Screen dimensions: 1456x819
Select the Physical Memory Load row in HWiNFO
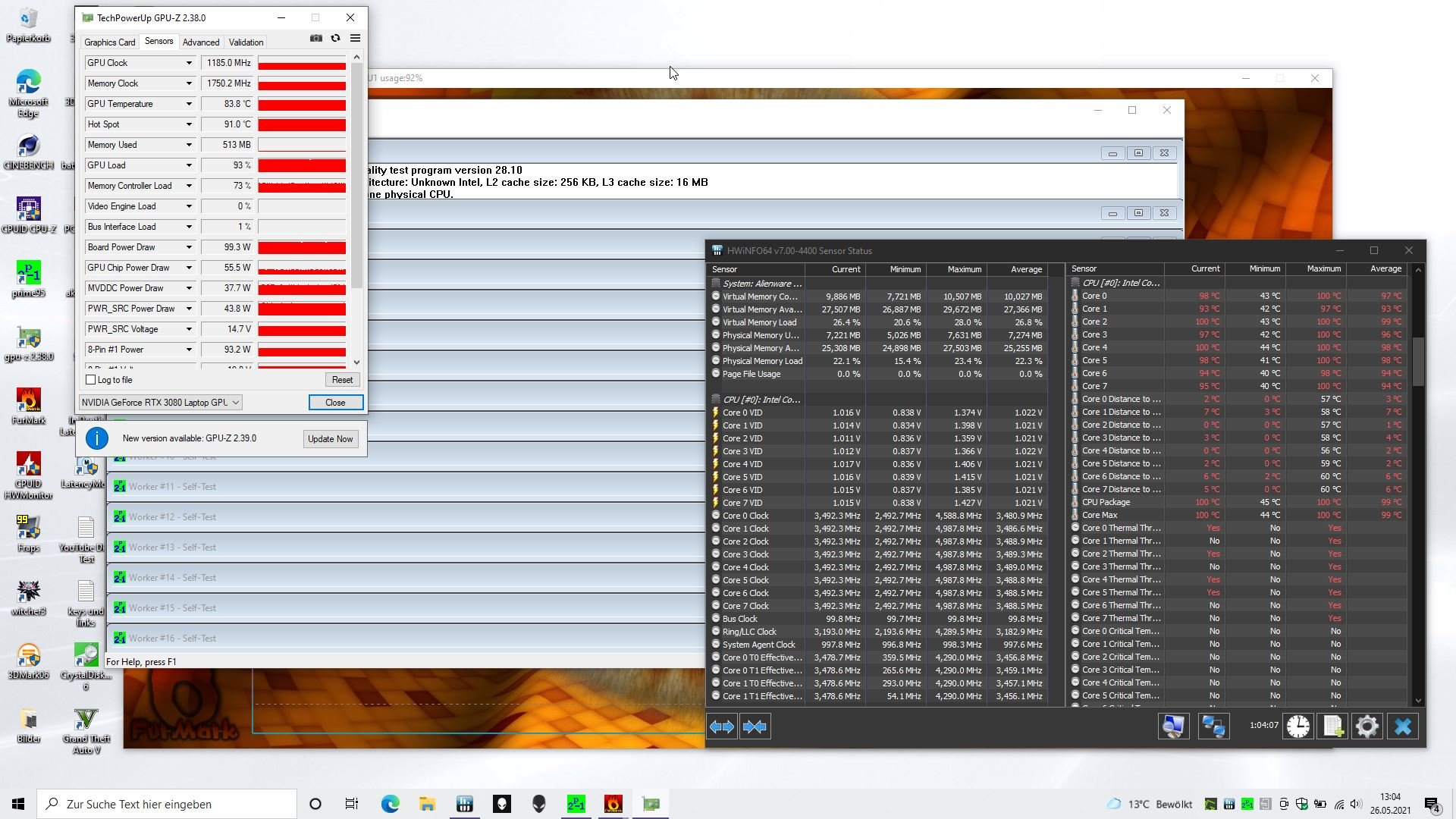pyautogui.click(x=877, y=361)
